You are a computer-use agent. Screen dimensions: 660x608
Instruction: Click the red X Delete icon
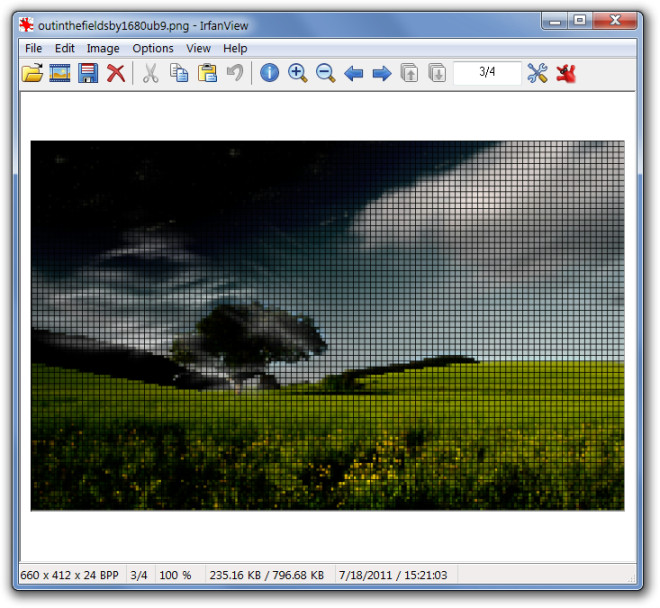116,73
